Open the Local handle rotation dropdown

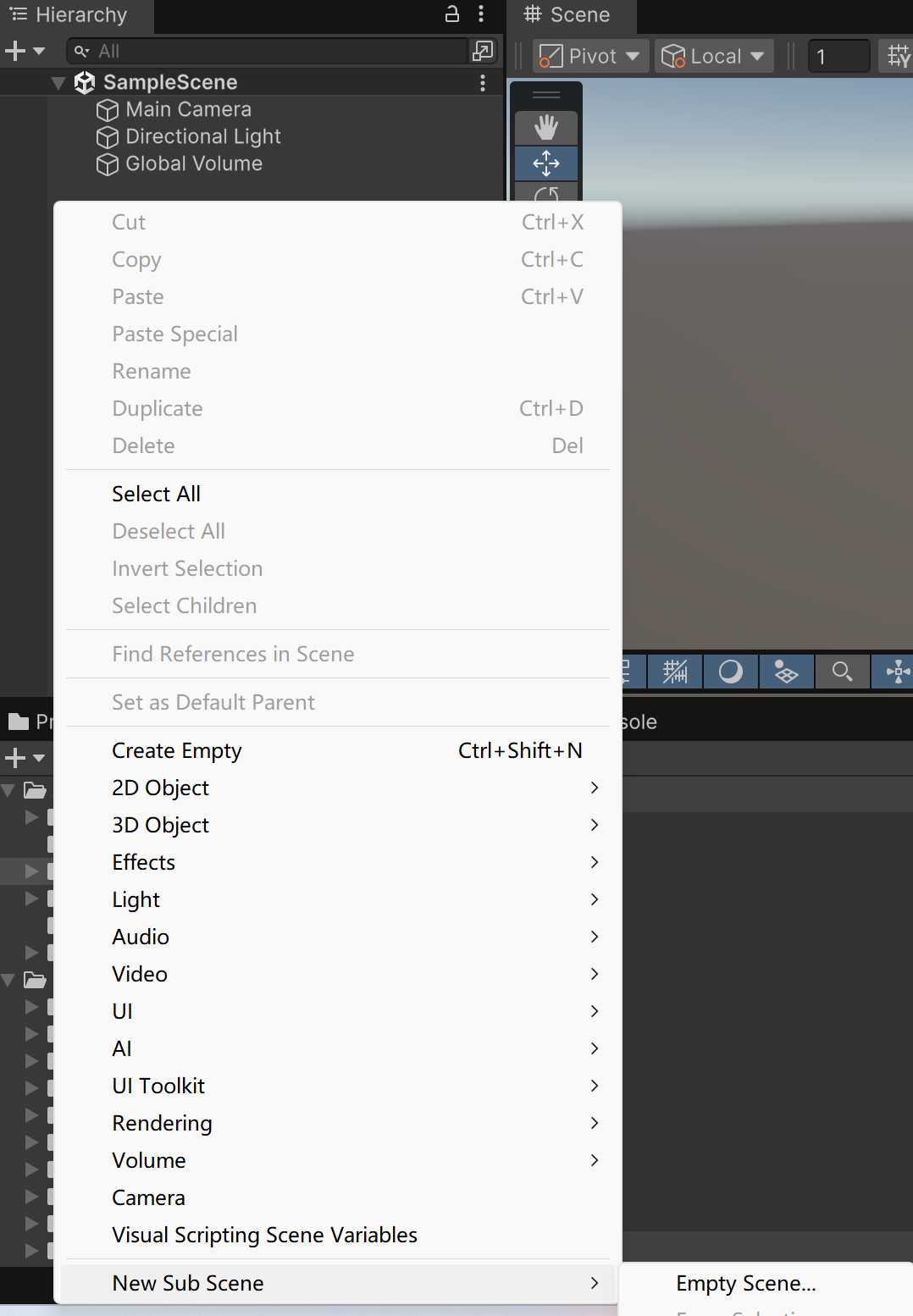[x=712, y=57]
